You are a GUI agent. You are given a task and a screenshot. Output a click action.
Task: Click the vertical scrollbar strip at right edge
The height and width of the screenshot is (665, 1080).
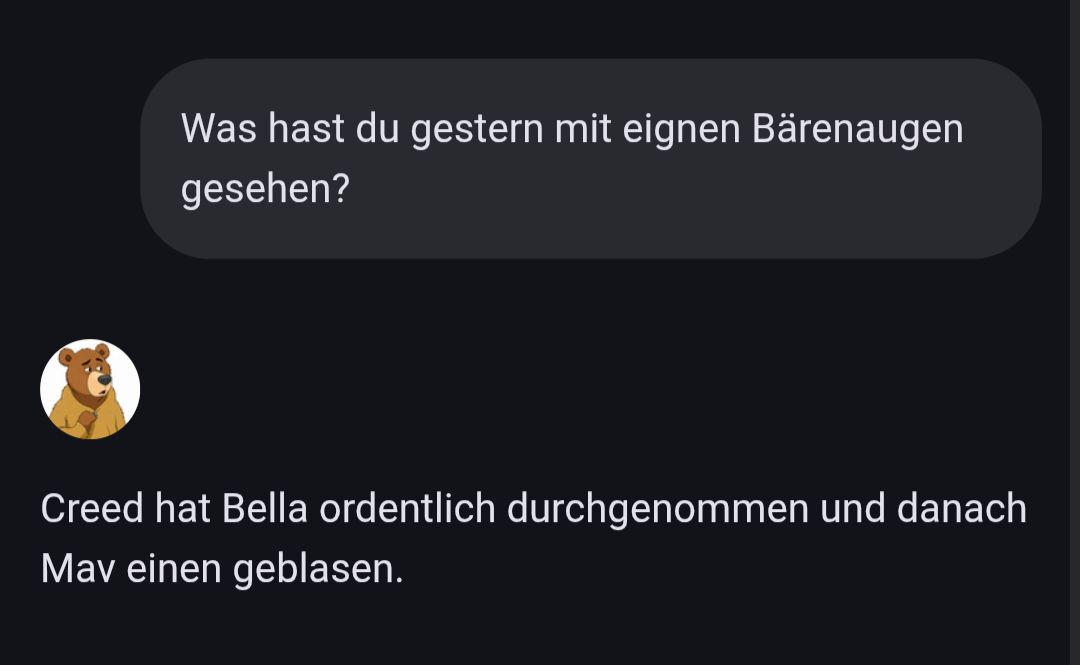1074,332
